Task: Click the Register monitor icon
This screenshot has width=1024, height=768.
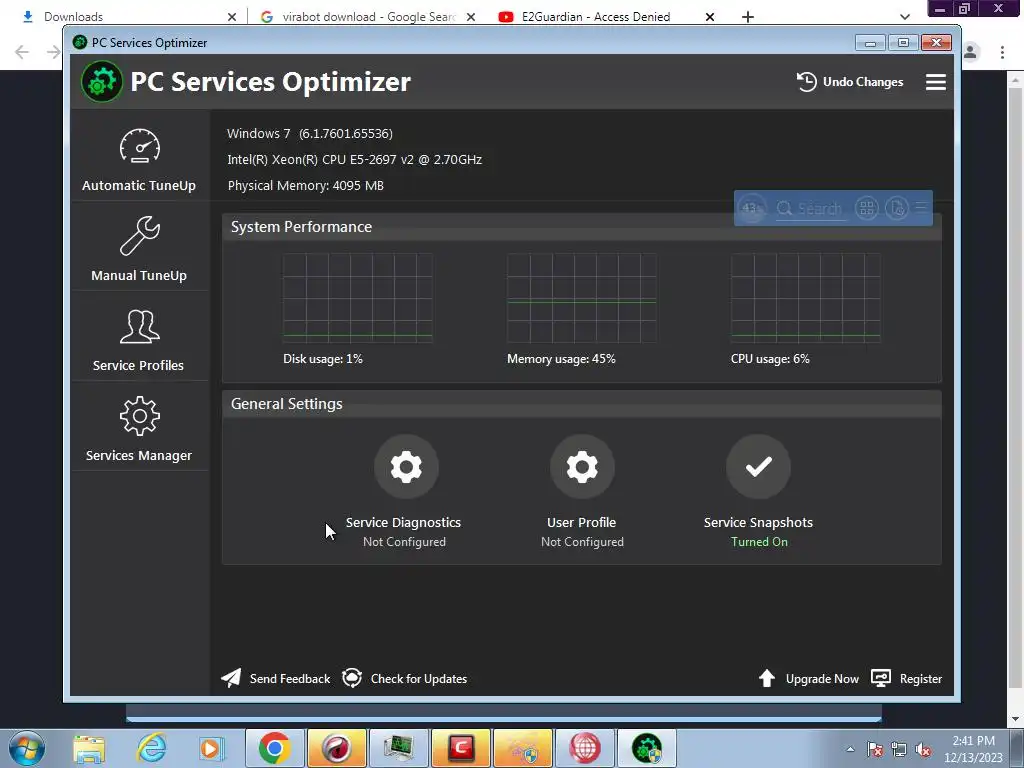Action: coord(881,678)
